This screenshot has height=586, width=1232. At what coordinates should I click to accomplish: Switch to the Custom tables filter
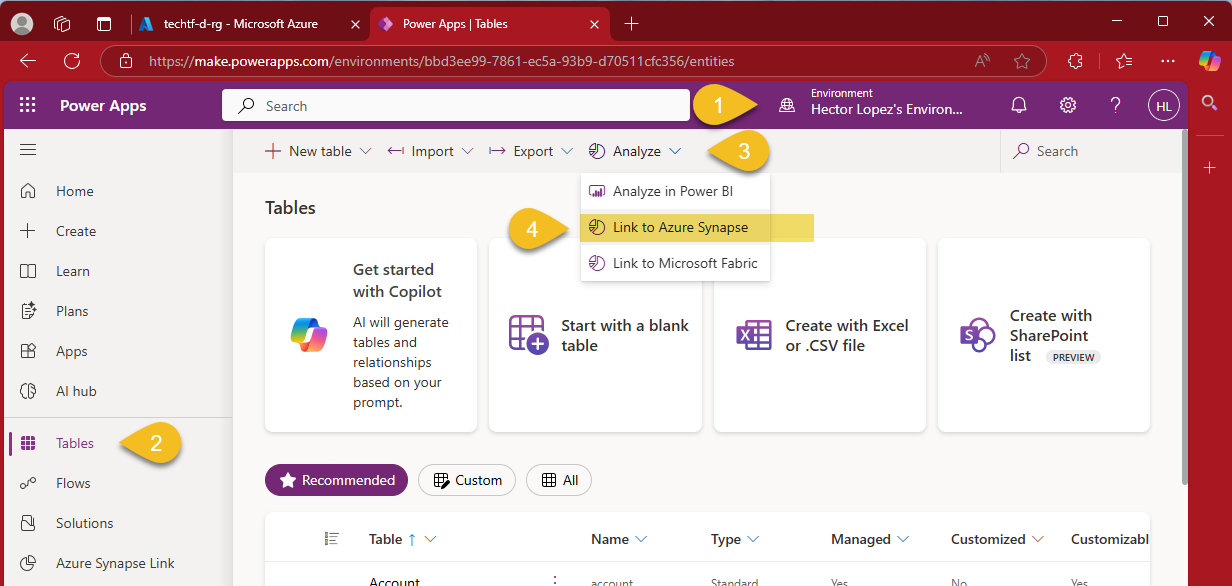(467, 480)
